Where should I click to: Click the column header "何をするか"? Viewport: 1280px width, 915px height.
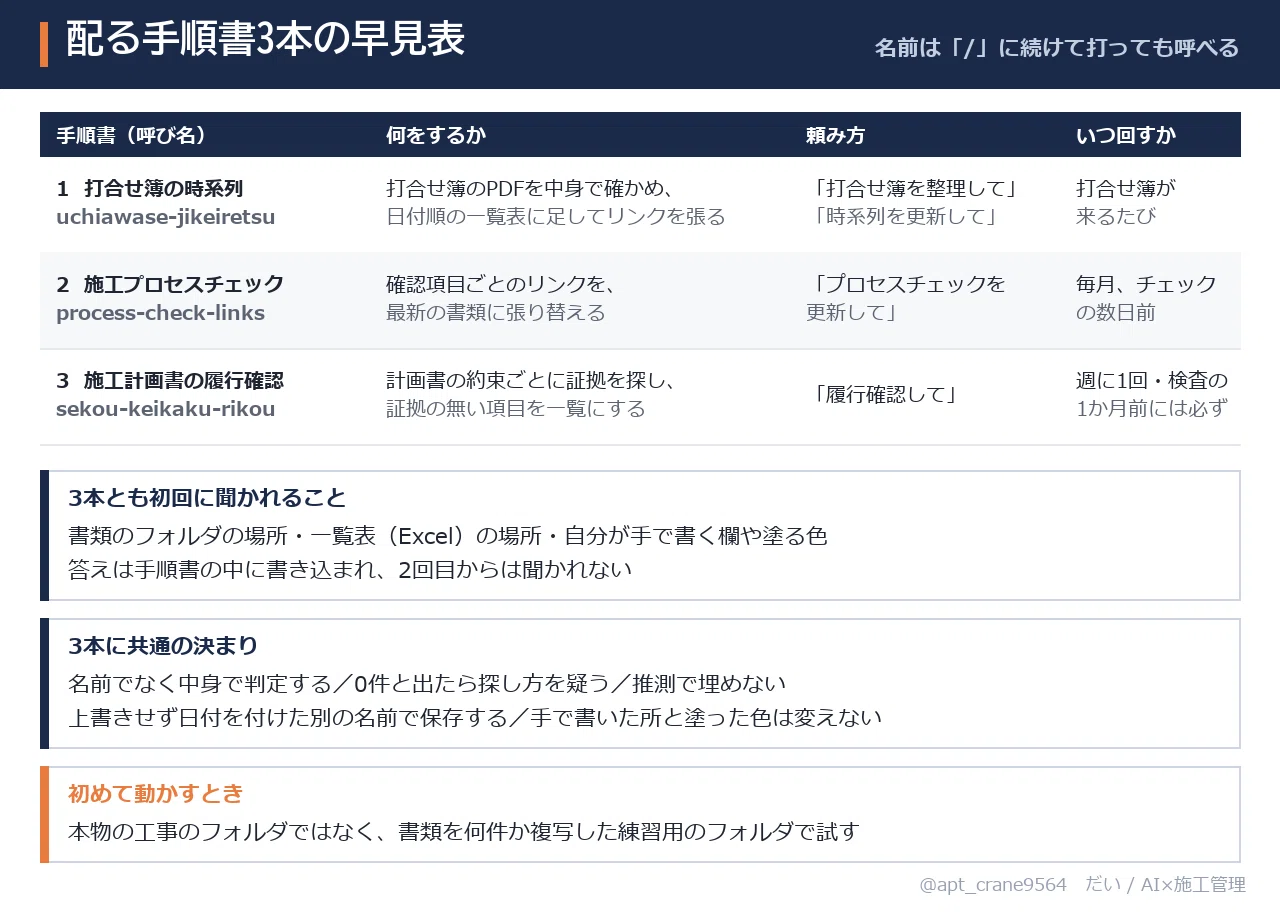436,135
